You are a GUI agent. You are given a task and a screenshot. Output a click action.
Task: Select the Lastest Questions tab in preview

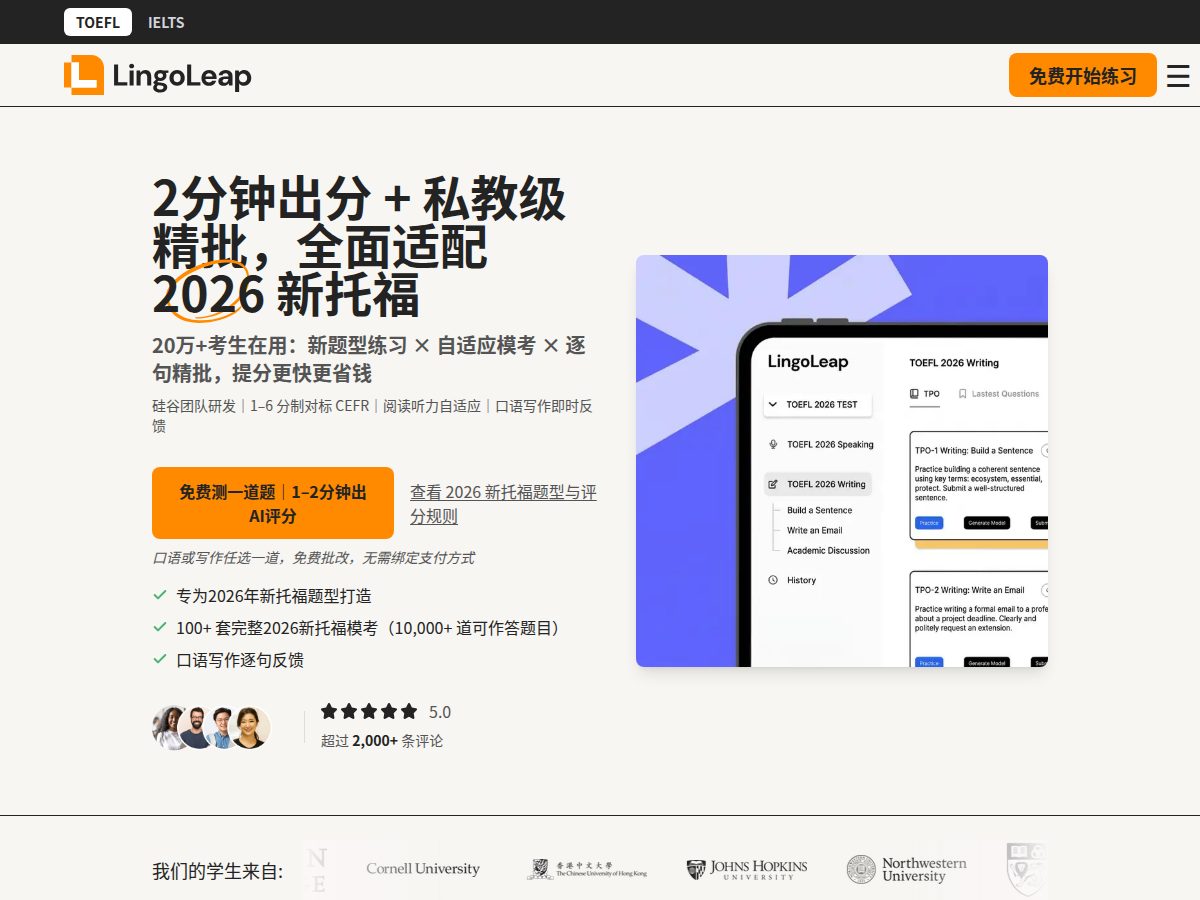999,394
